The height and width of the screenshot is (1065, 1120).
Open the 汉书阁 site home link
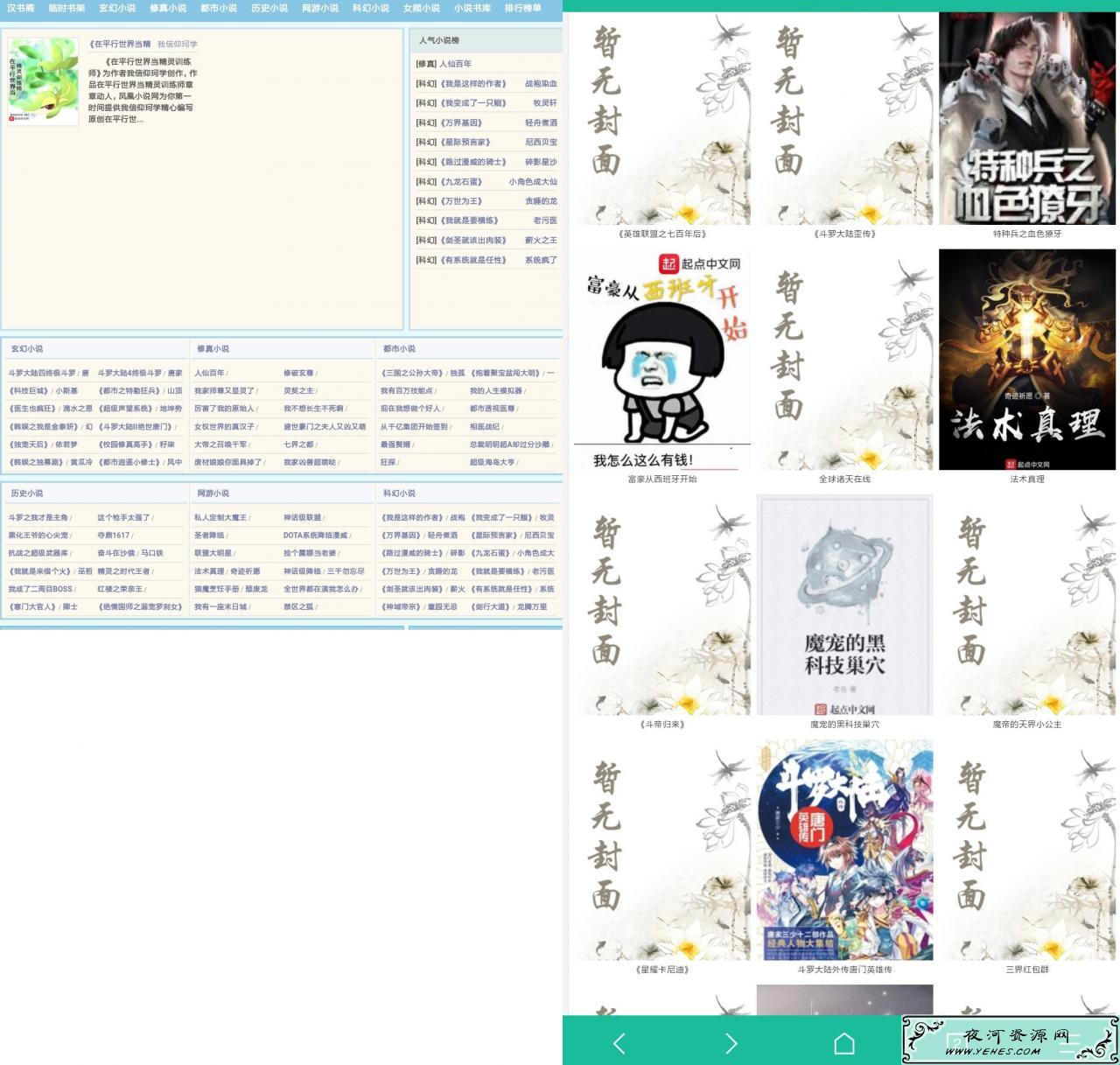click(x=21, y=8)
